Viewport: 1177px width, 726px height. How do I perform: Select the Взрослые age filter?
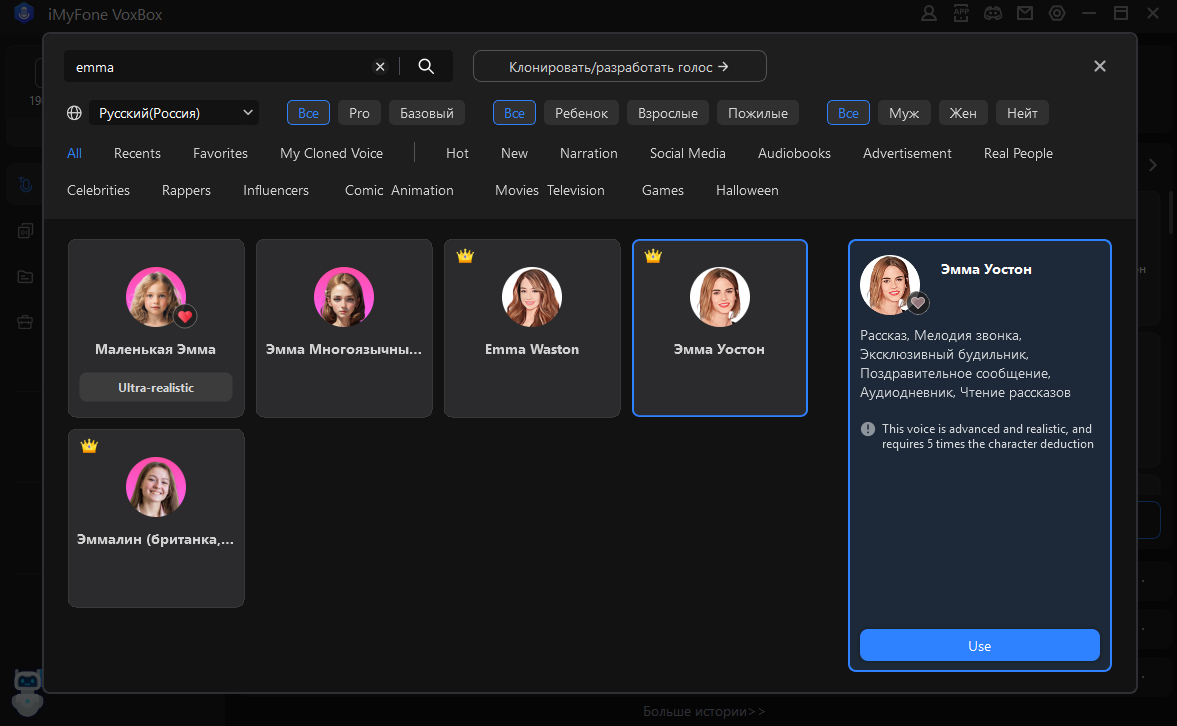(667, 113)
